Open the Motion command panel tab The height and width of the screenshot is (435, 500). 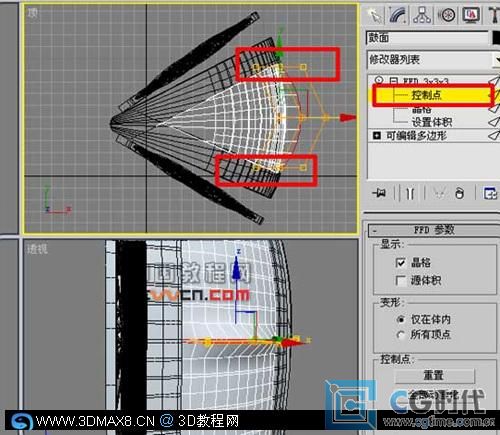[x=446, y=15]
